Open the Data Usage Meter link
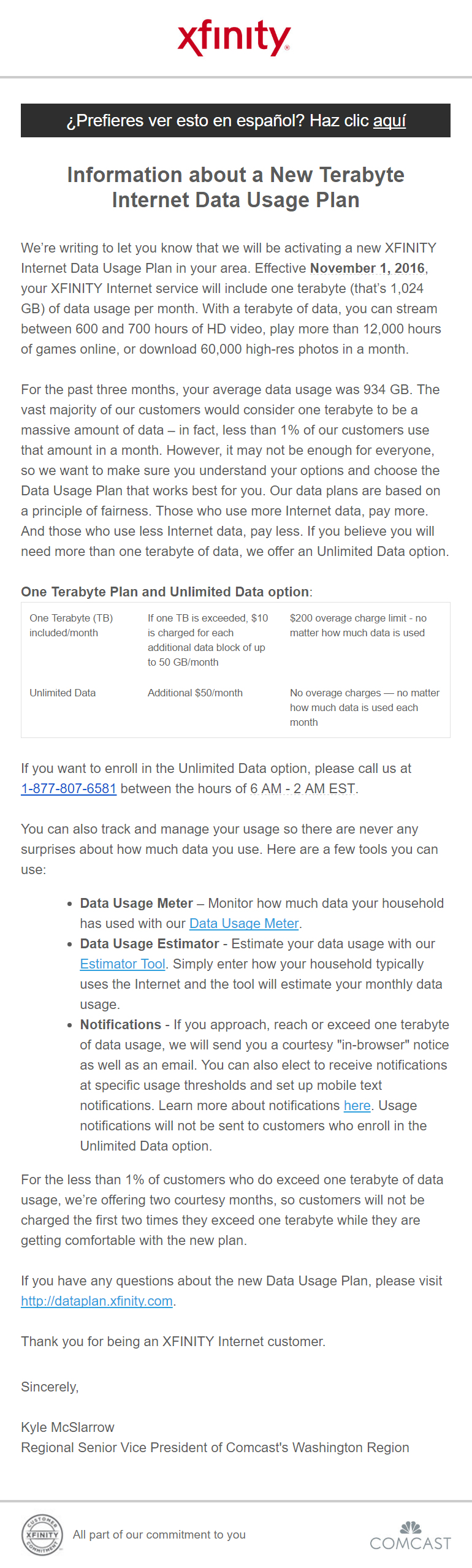The height and width of the screenshot is (1568, 472). [244, 923]
